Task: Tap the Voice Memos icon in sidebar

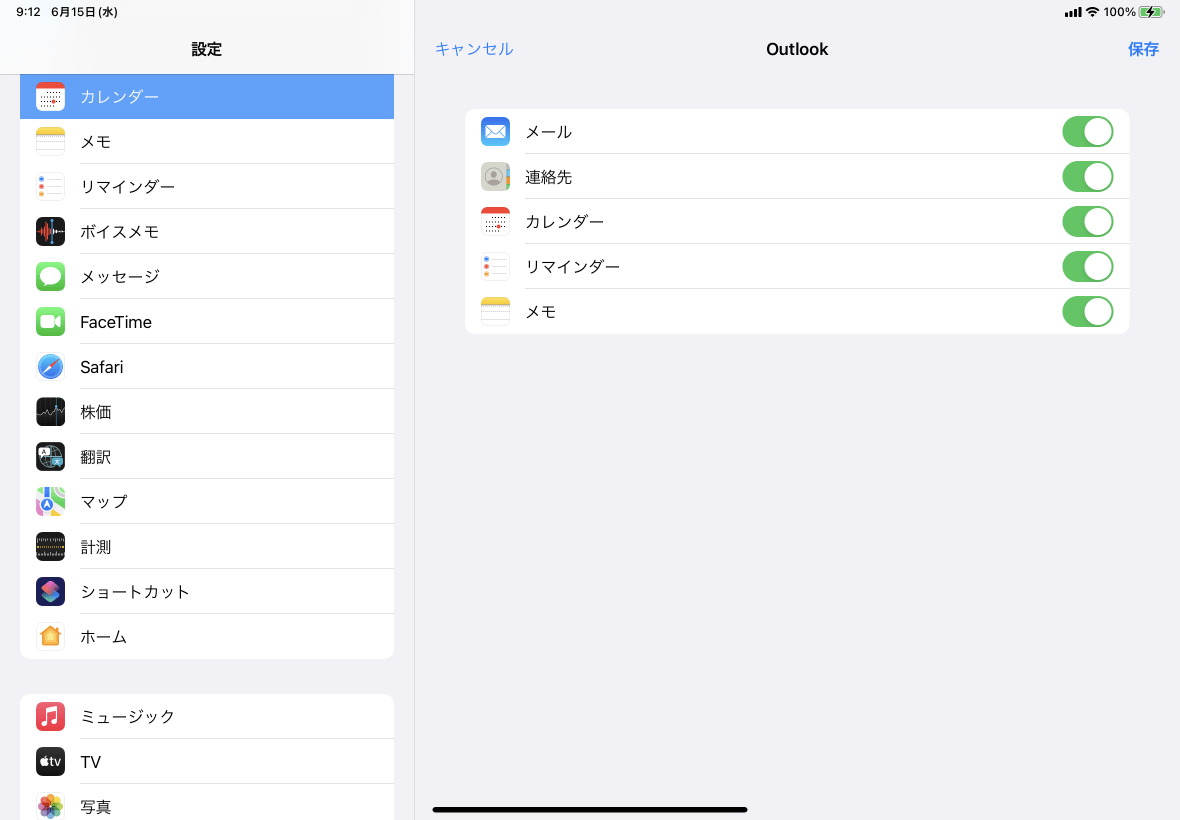Action: pos(50,232)
